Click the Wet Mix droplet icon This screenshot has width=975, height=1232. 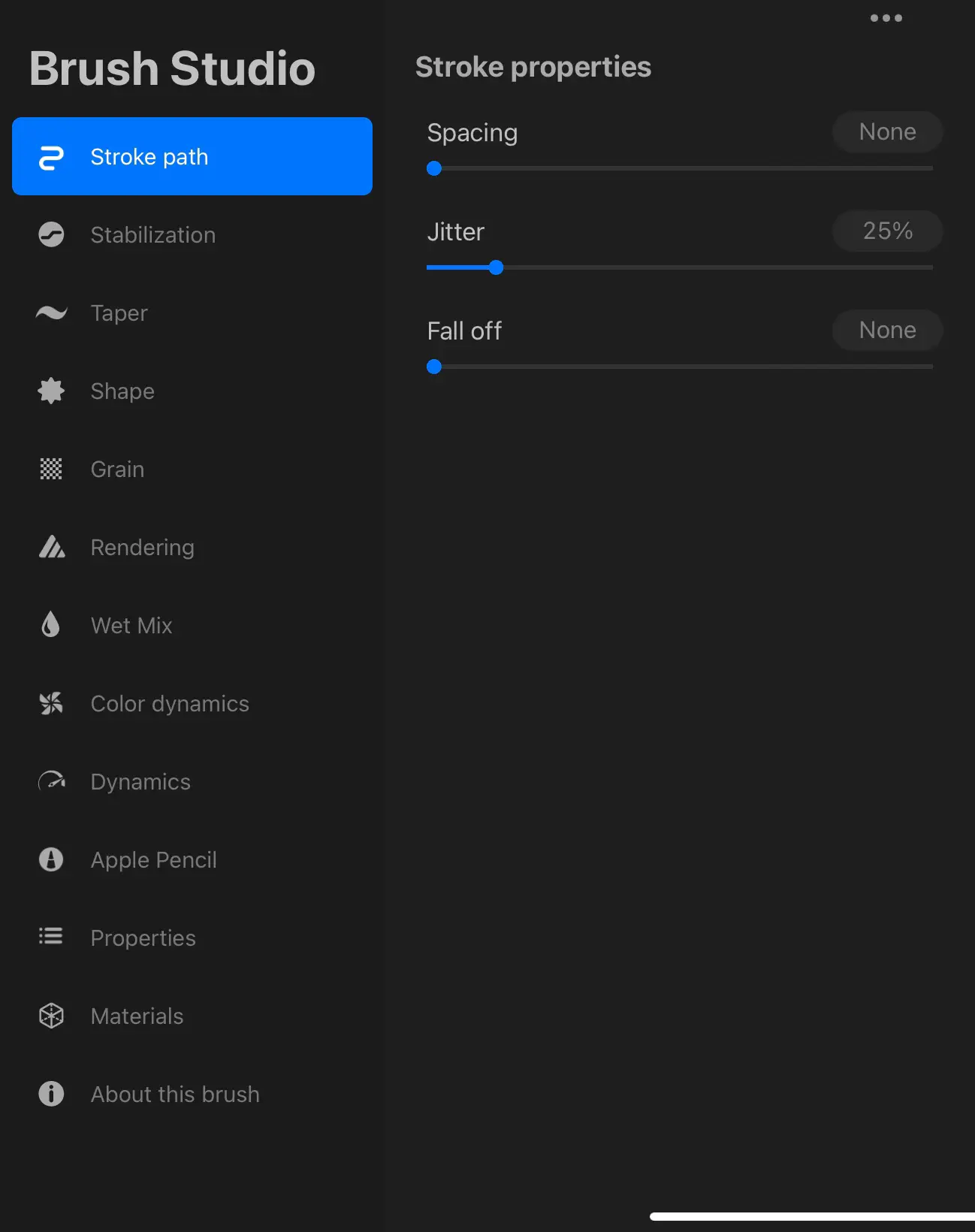(x=51, y=625)
